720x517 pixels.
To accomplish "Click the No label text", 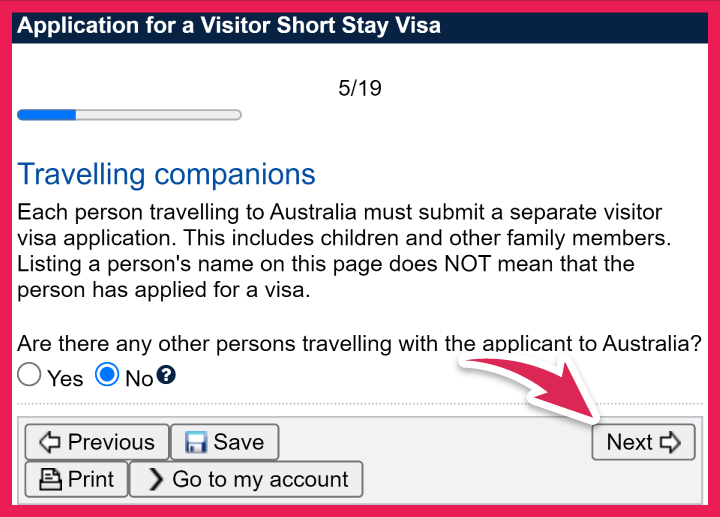I will pyautogui.click(x=139, y=379).
